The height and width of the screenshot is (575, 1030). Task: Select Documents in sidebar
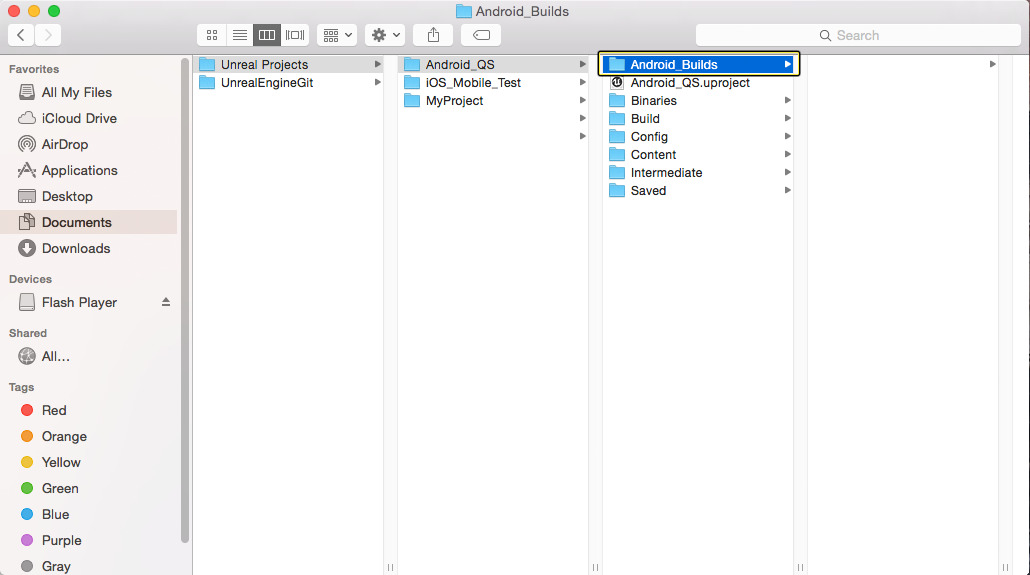[x=89, y=222]
